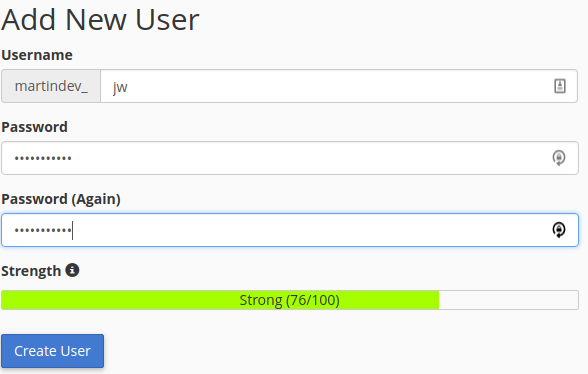Focus the Username input field
The width and height of the screenshot is (588, 374).
coord(339,86)
